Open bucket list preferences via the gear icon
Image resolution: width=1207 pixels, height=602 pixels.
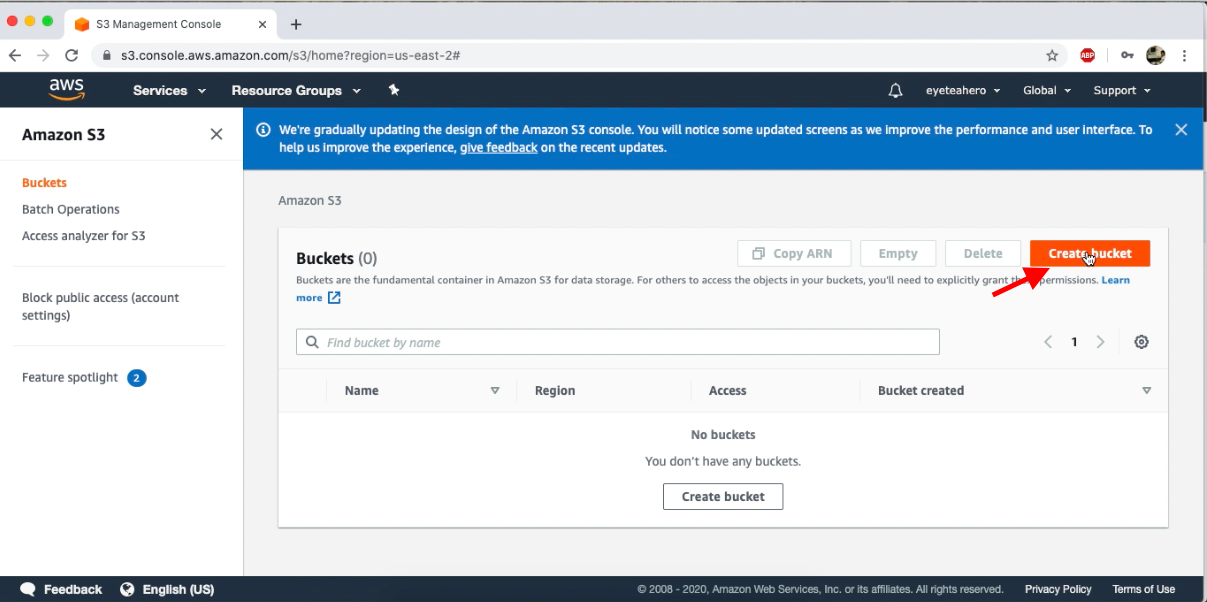(1141, 341)
